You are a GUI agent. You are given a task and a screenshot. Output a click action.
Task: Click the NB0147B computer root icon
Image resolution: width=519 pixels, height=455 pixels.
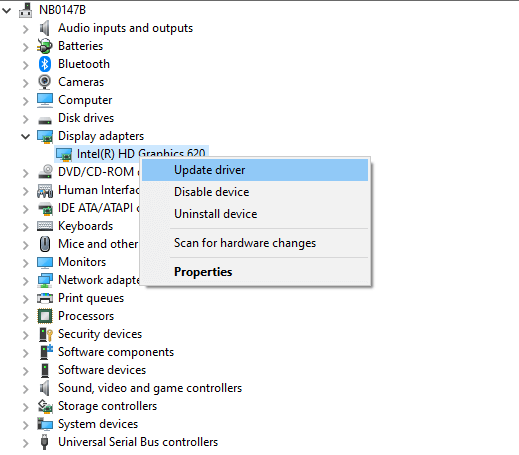pos(25,10)
